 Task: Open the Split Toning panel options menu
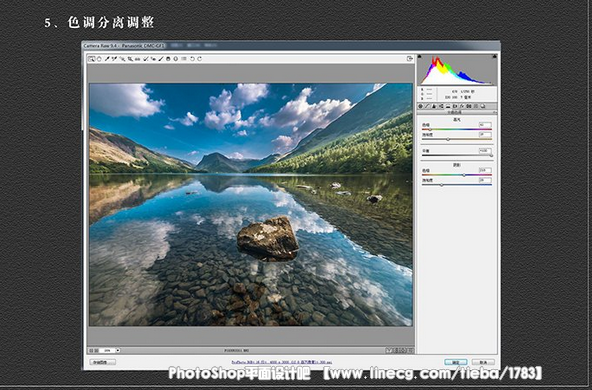495,112
